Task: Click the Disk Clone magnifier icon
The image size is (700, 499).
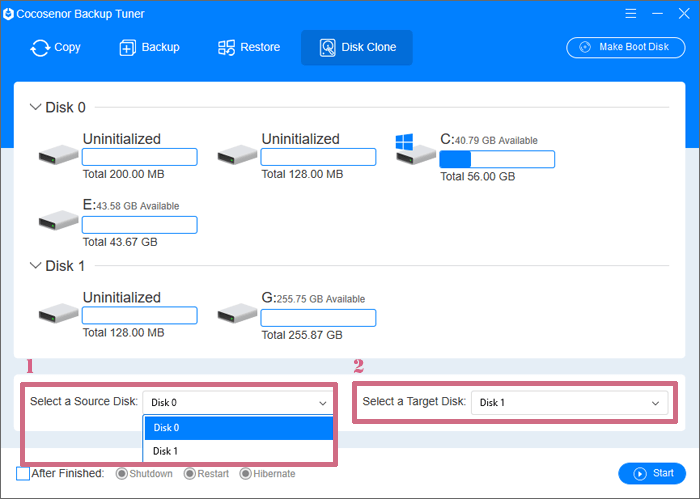Action: click(x=328, y=48)
